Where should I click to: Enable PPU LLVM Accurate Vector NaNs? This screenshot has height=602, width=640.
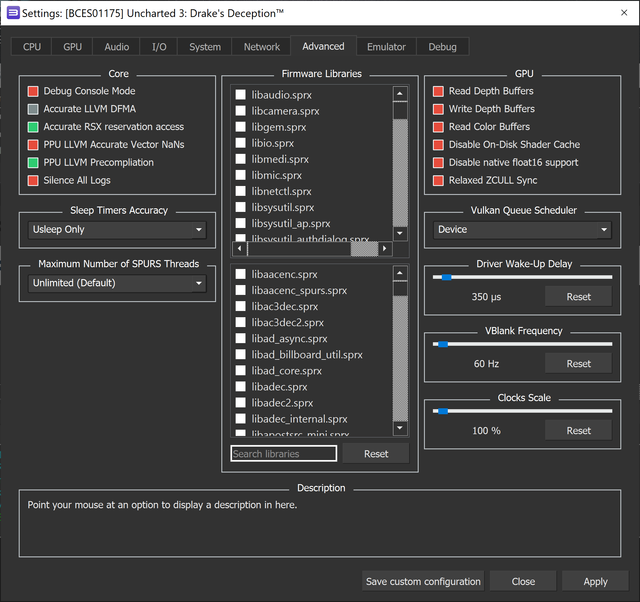point(33,145)
